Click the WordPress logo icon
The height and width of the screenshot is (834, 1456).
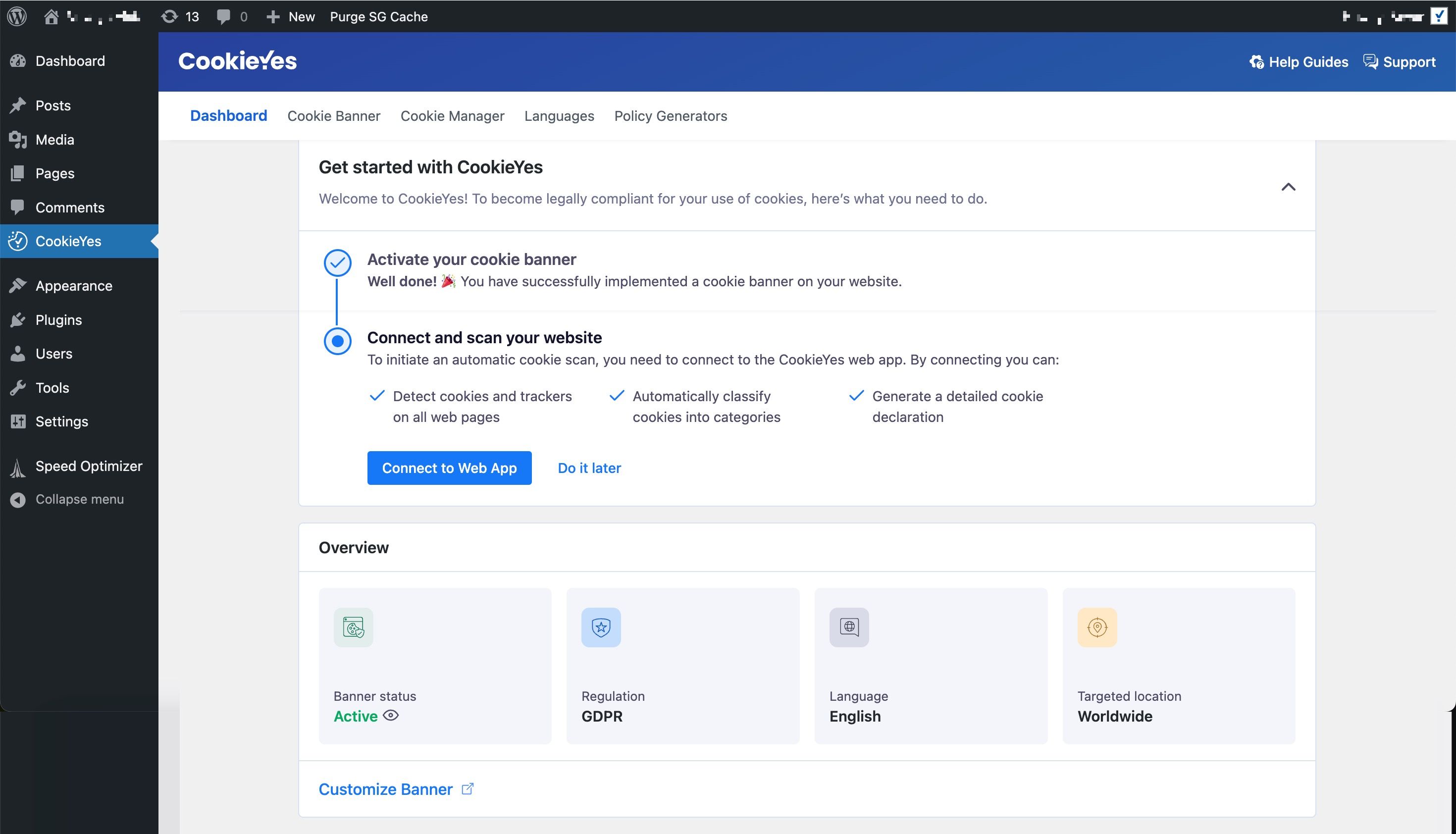[x=17, y=16]
